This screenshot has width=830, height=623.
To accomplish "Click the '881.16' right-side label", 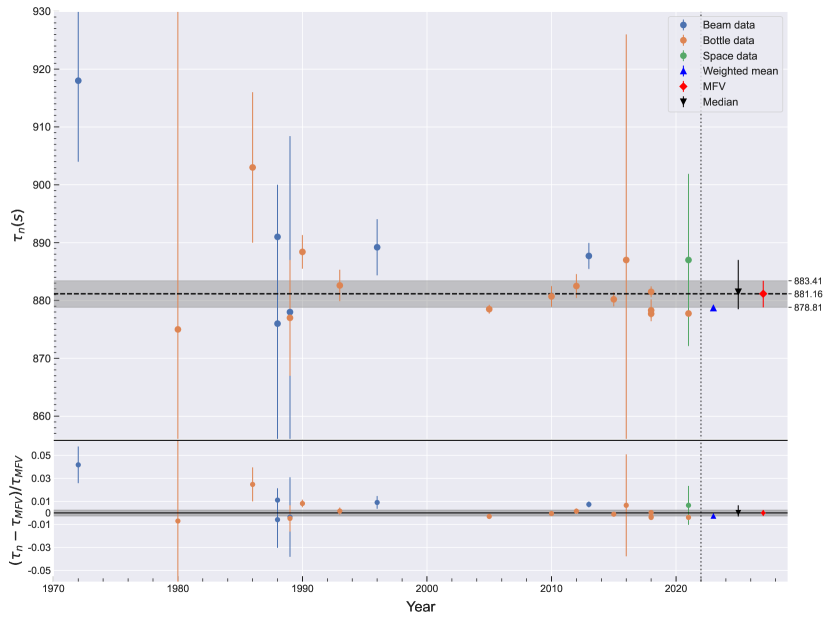I will (x=808, y=294).
